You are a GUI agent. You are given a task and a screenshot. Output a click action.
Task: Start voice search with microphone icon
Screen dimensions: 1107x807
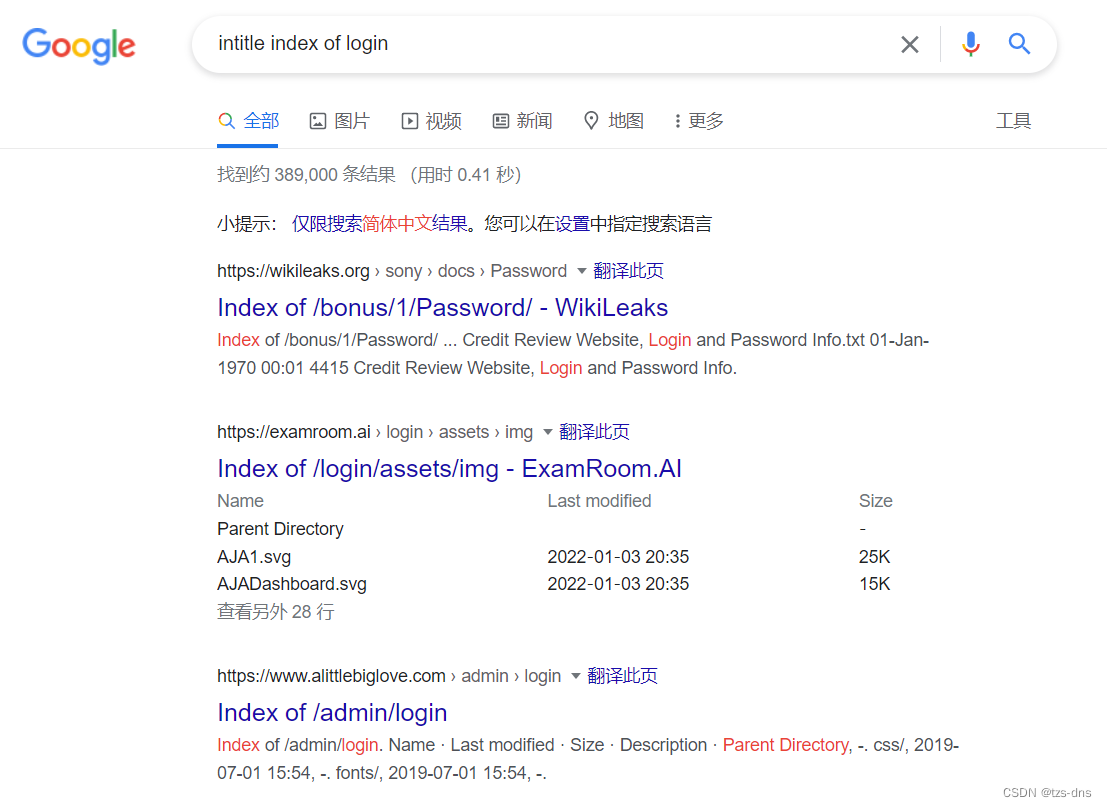971,44
